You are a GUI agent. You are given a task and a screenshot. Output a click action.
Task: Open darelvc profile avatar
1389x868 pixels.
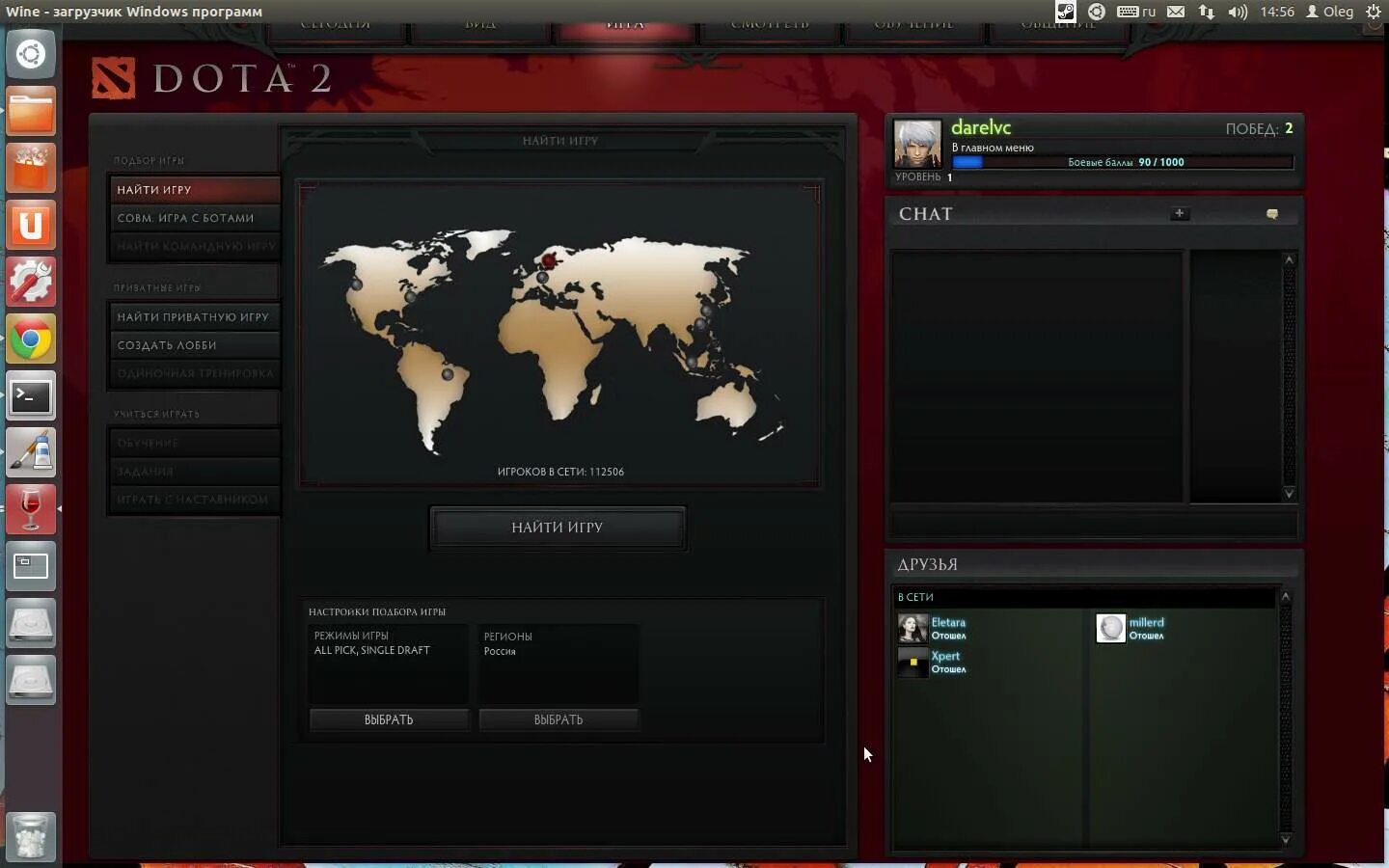pyautogui.click(x=916, y=144)
